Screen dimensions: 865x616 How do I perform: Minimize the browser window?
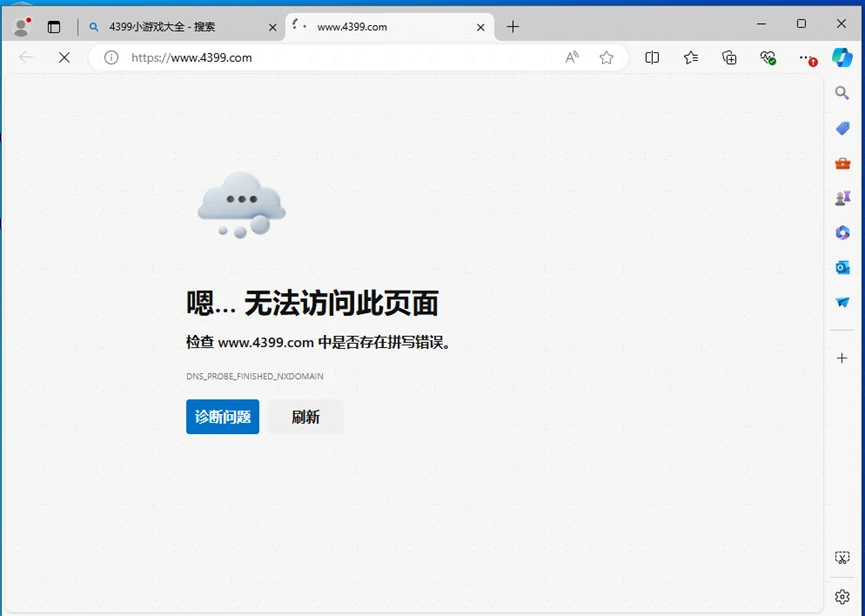click(761, 24)
